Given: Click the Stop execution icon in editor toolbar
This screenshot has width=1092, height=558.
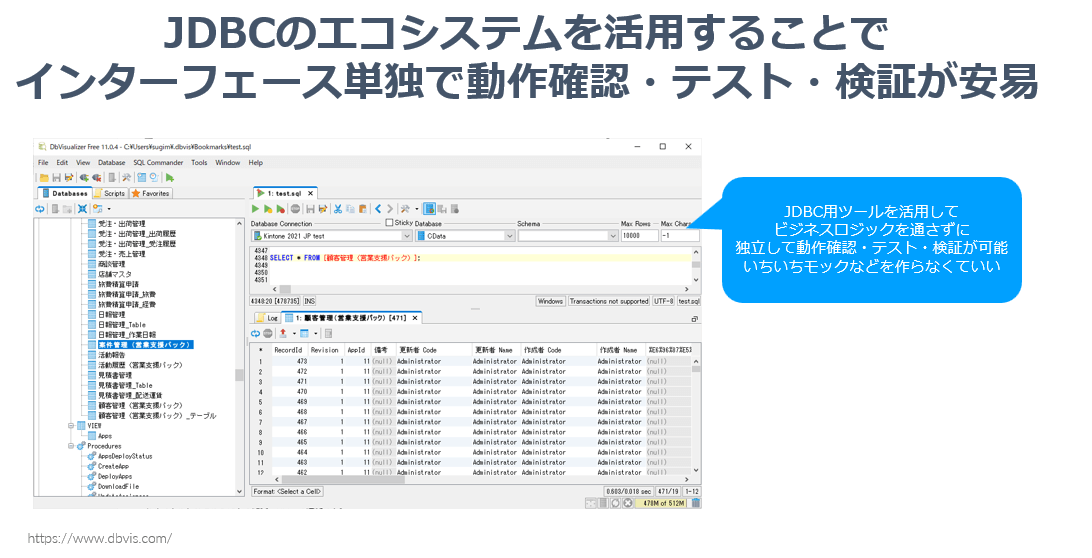Looking at the screenshot, I should [x=295, y=208].
